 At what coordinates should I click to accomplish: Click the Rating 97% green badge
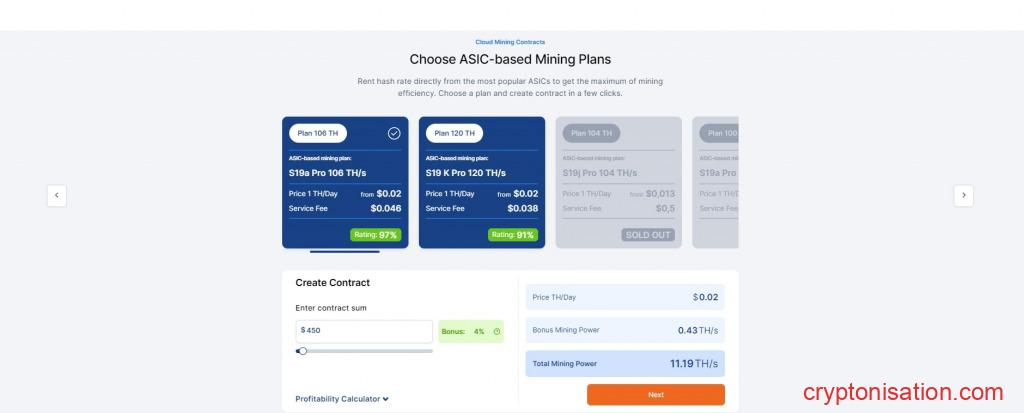point(375,235)
